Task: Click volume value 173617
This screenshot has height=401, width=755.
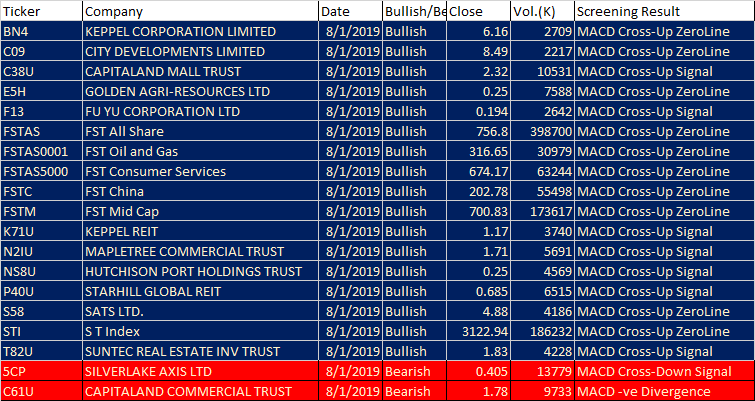Action: 542,211
